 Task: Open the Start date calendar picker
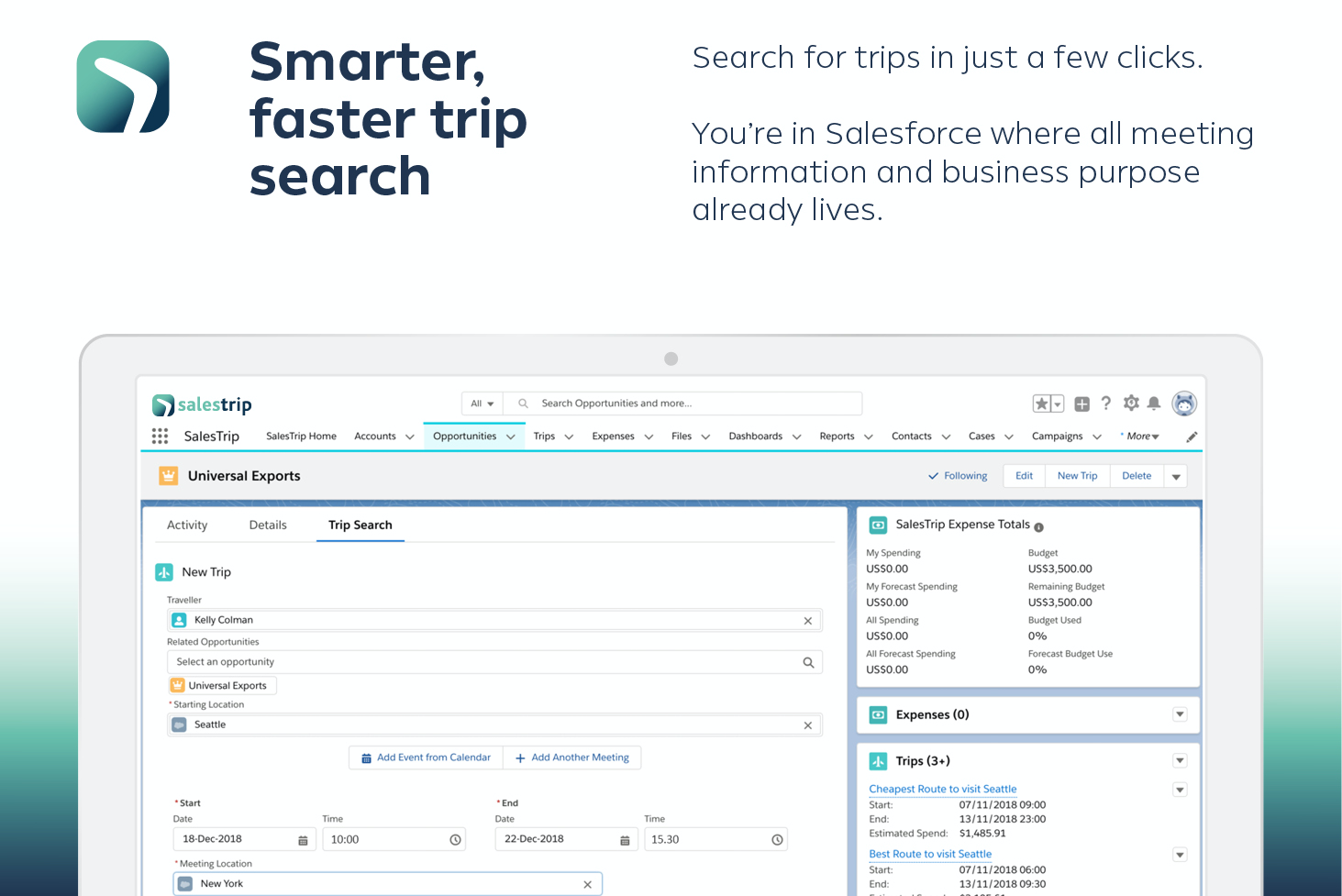coord(303,840)
